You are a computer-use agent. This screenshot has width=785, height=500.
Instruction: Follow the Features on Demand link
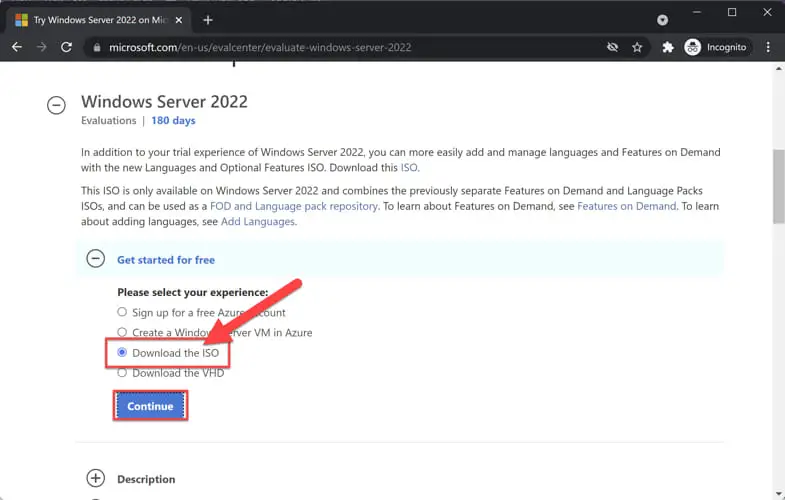coord(626,206)
